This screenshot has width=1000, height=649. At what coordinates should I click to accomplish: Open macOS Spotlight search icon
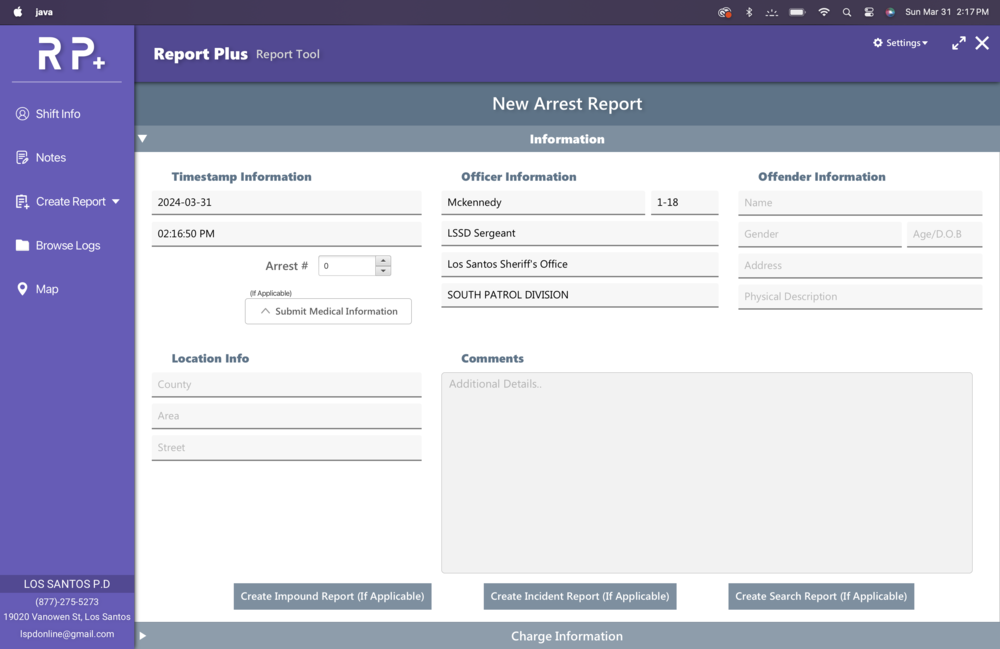[847, 12]
